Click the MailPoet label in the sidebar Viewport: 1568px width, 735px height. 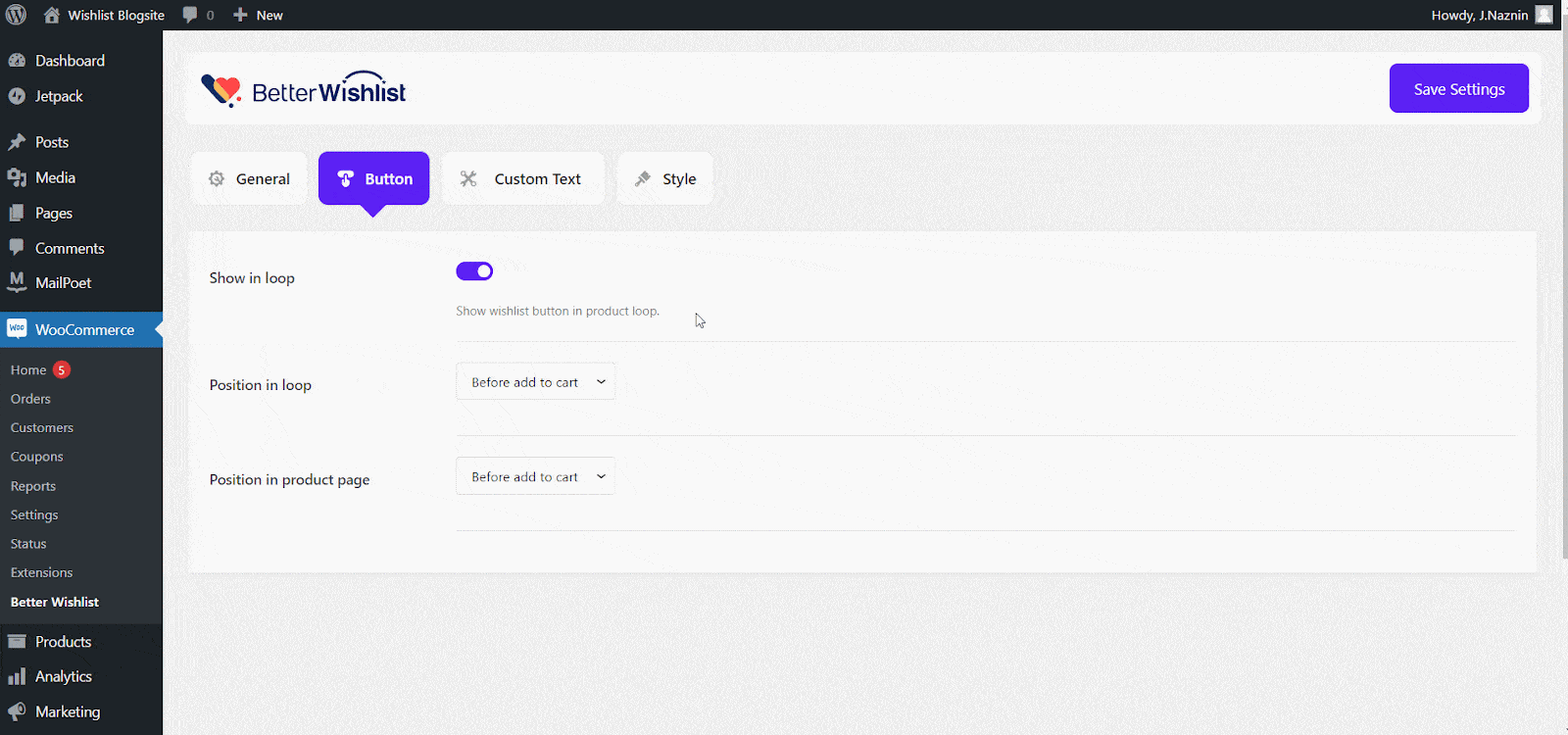(63, 282)
